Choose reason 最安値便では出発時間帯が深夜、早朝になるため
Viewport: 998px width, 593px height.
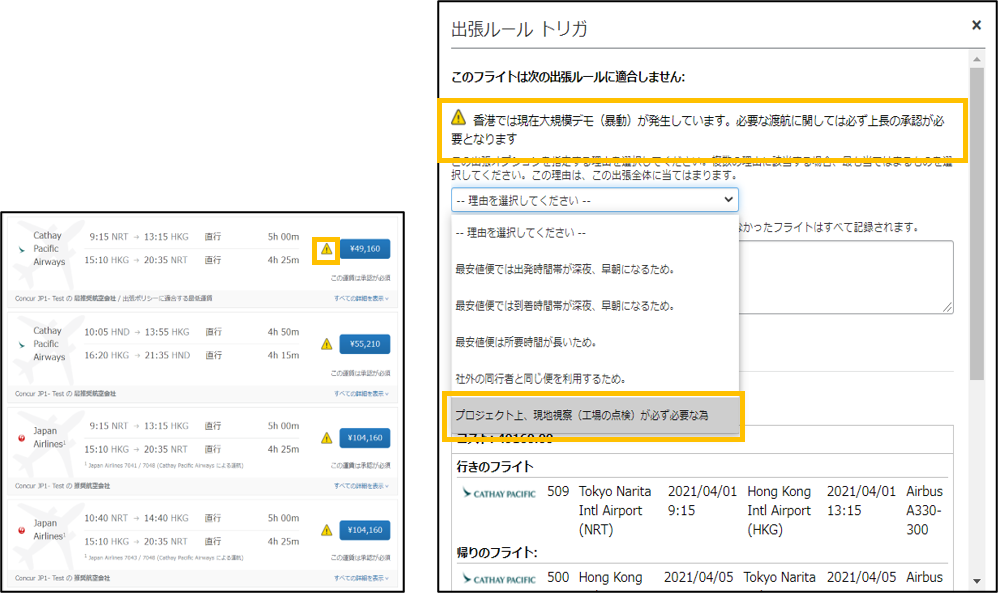coord(594,269)
